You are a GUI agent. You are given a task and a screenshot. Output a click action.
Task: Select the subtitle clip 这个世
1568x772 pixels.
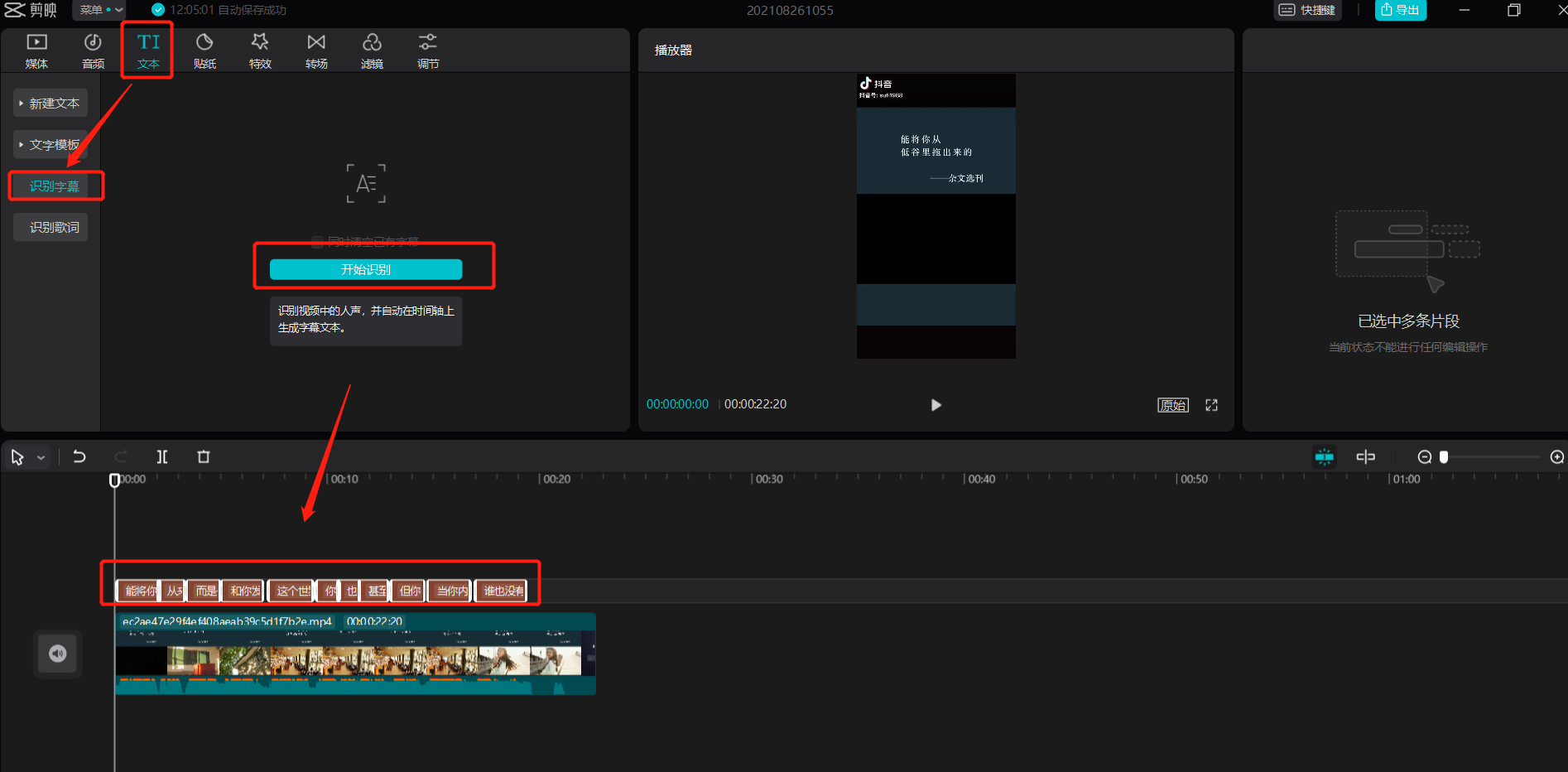291,591
